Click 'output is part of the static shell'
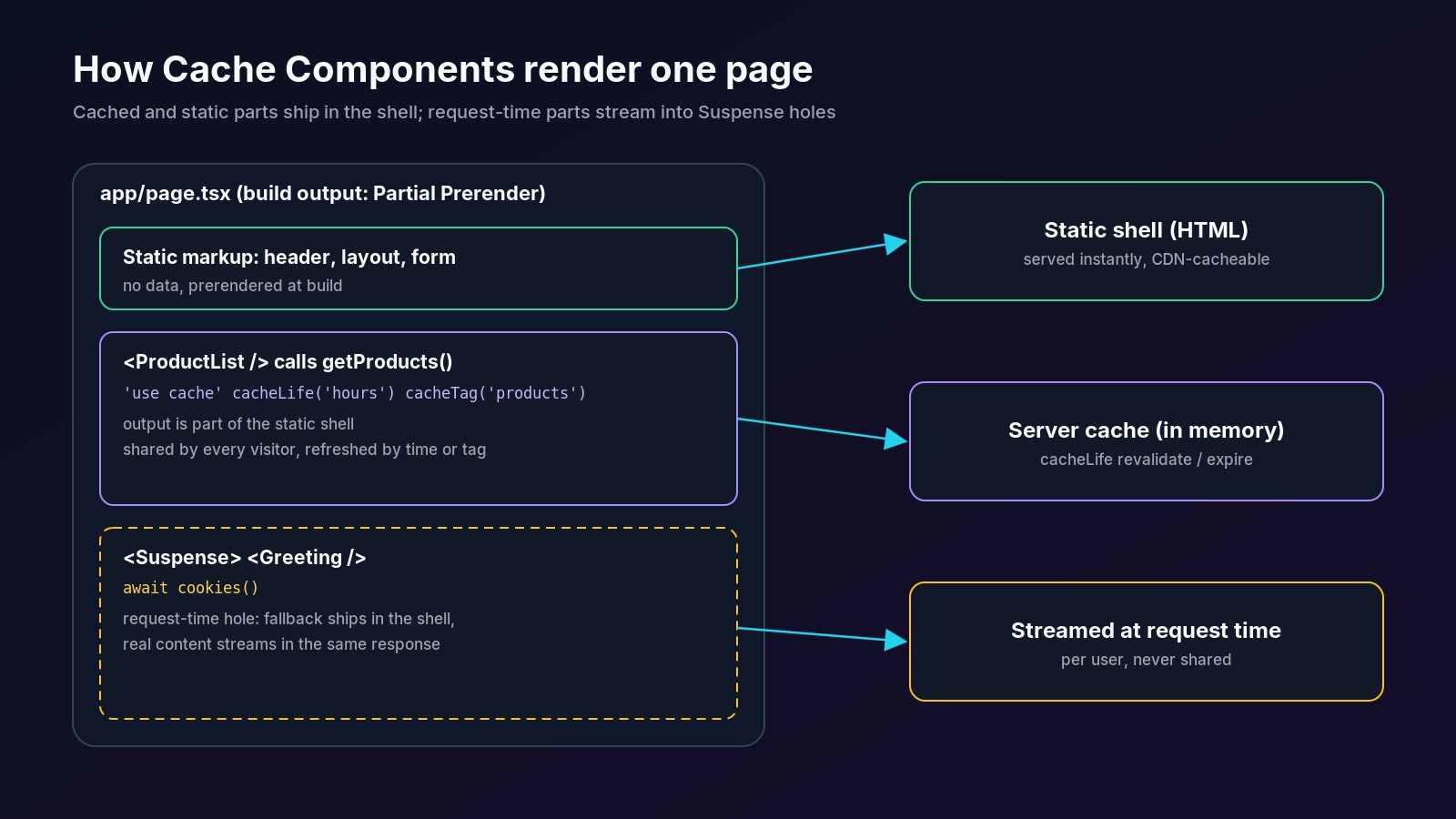Image resolution: width=1456 pixels, height=819 pixels. [x=238, y=424]
